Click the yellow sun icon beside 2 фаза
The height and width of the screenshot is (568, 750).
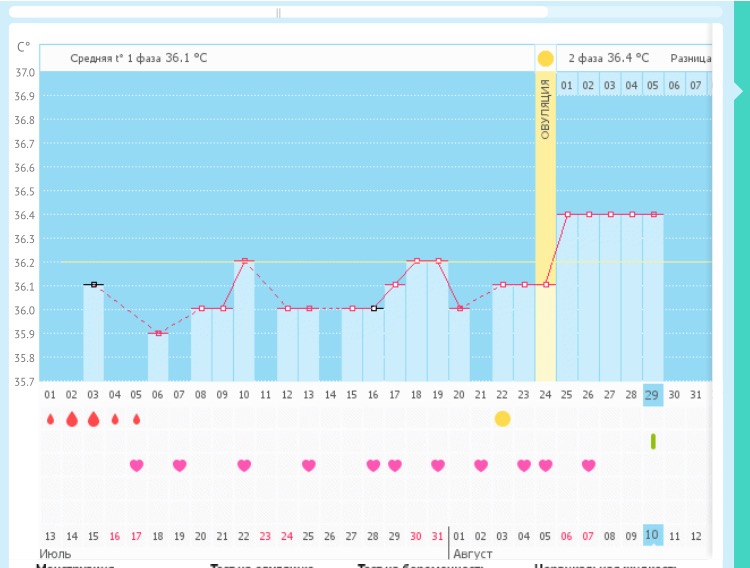point(545,58)
